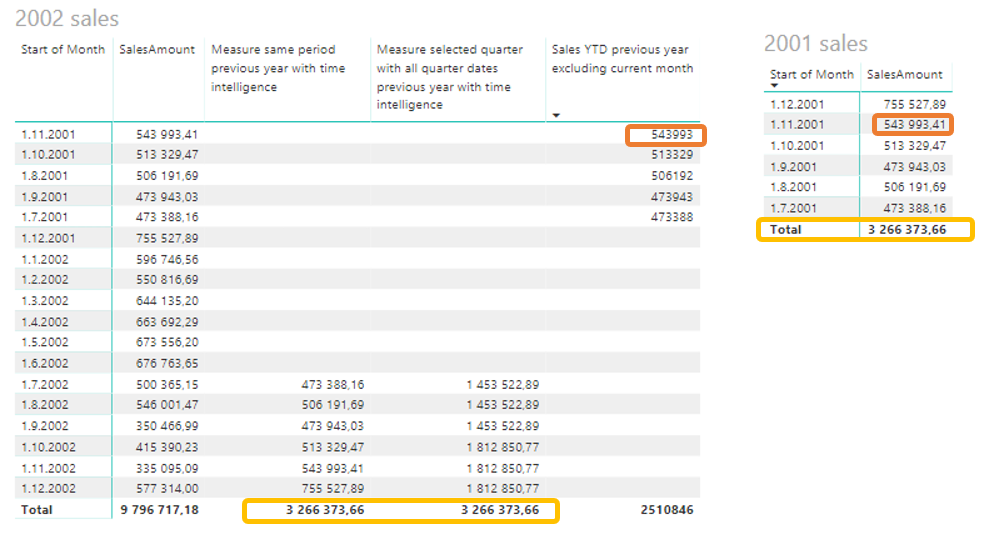The width and height of the screenshot is (984, 539).
Task: Click the SalesAmount 550 816,69 cell
Action: click(x=167, y=280)
